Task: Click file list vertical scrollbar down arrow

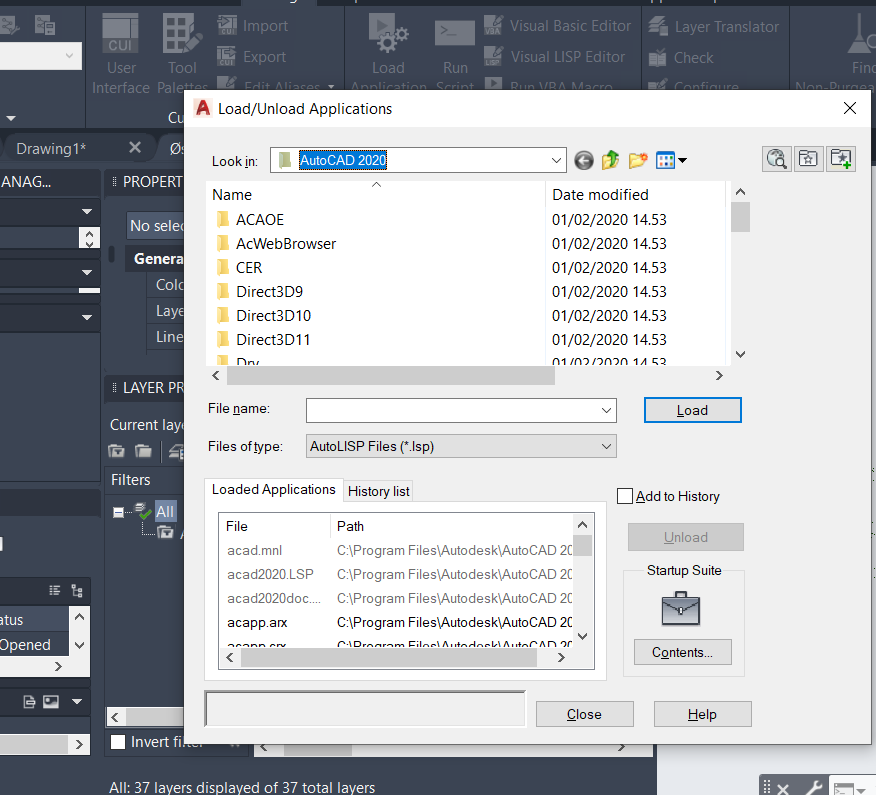Action: tap(740, 354)
